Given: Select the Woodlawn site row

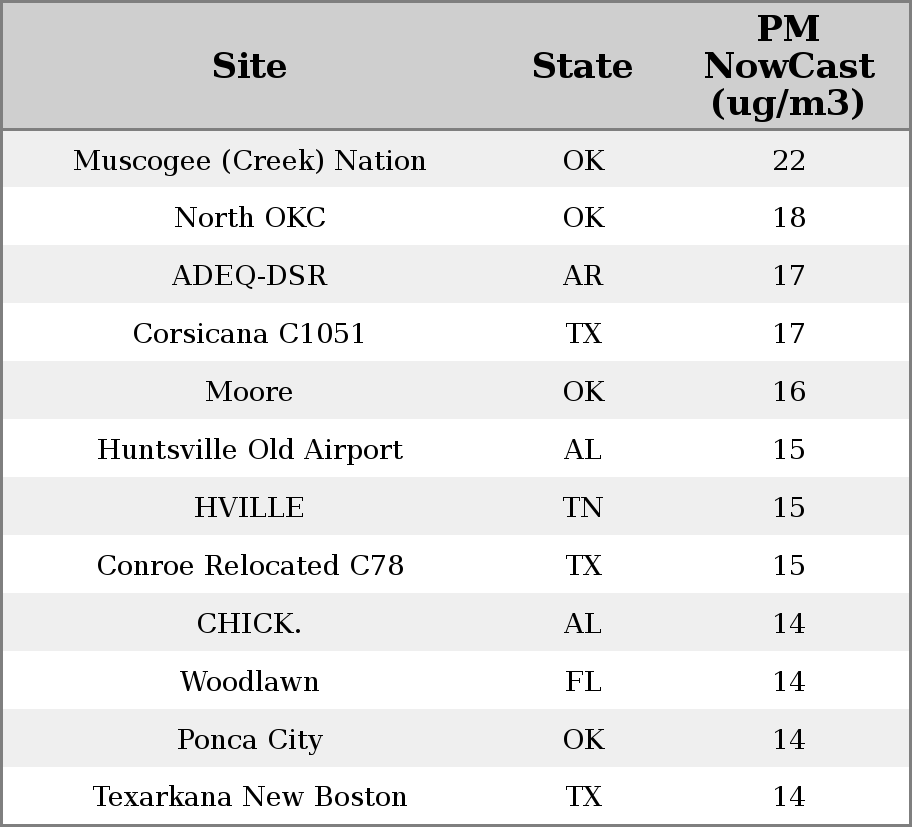Looking at the screenshot, I should pyautogui.click(x=249, y=682).
